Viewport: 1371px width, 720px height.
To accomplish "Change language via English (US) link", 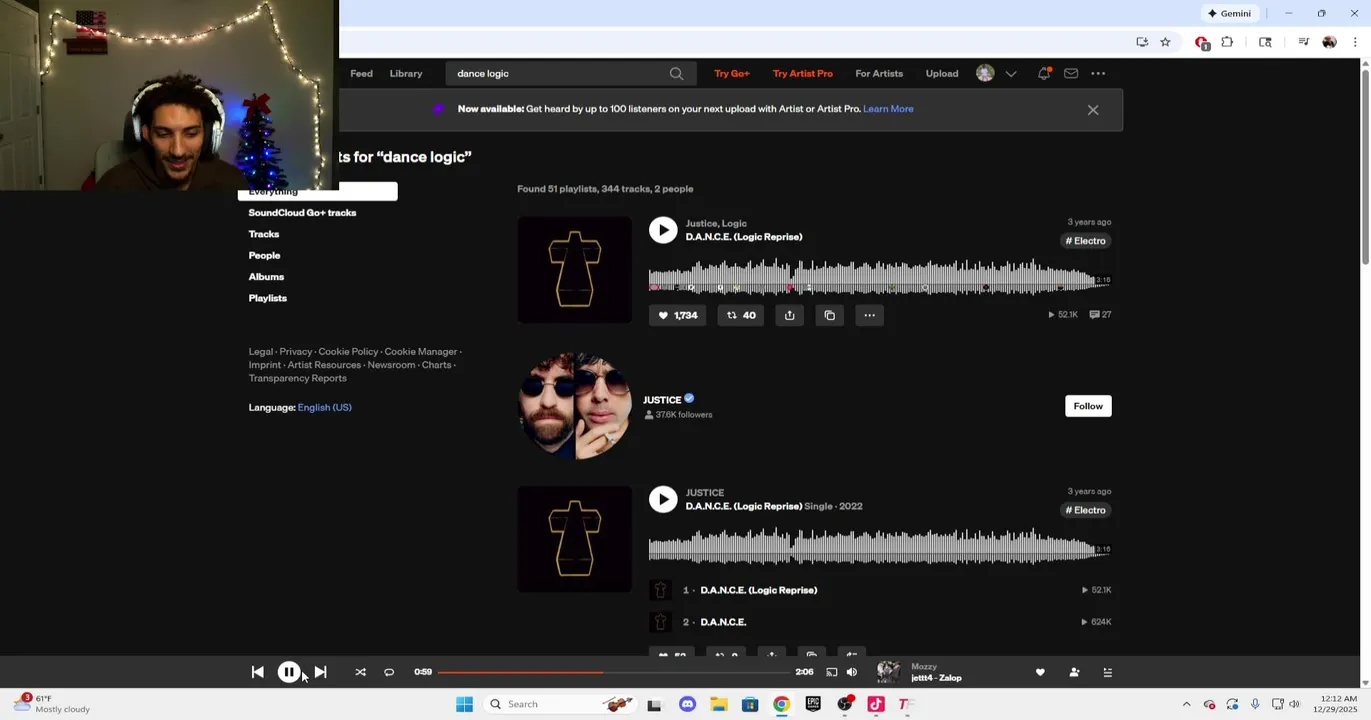I will (x=324, y=408).
